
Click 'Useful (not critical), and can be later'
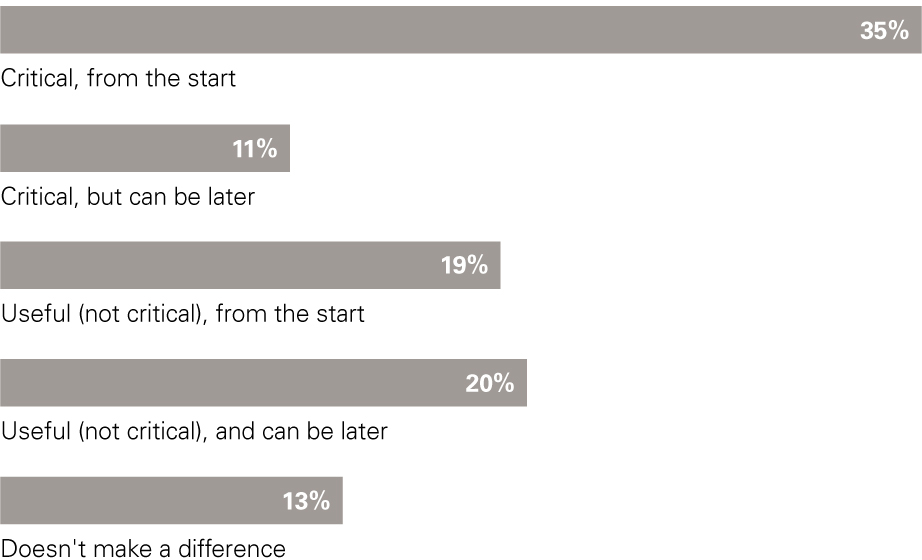point(195,431)
